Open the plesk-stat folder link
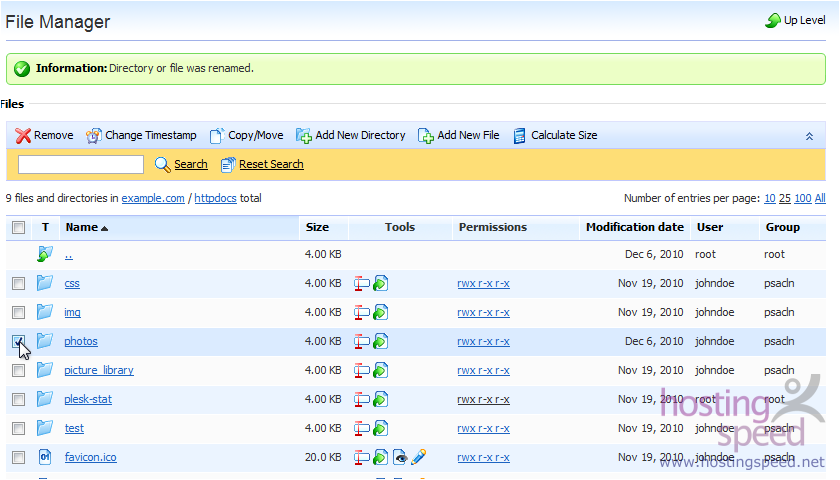Viewport: 840px width, 480px height. (x=88, y=399)
